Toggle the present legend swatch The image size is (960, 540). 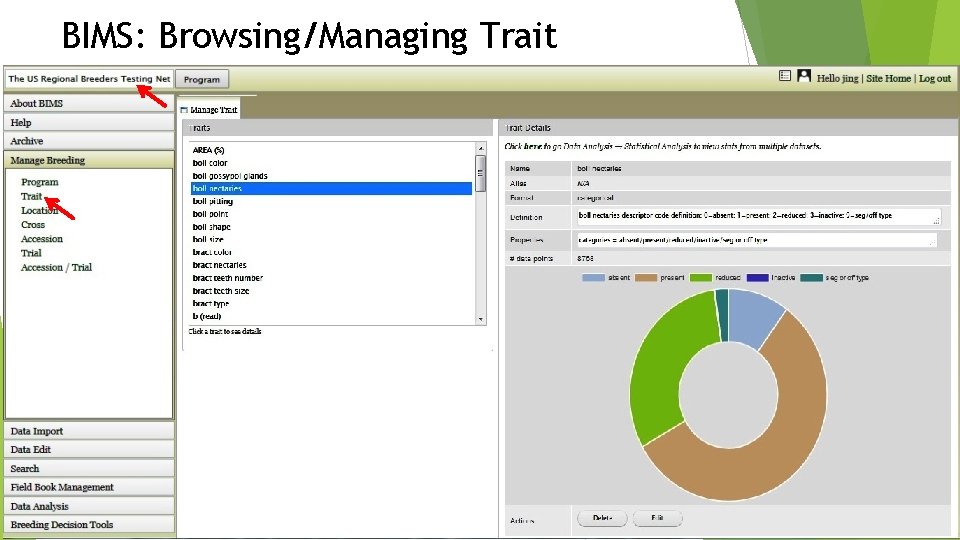point(646,277)
